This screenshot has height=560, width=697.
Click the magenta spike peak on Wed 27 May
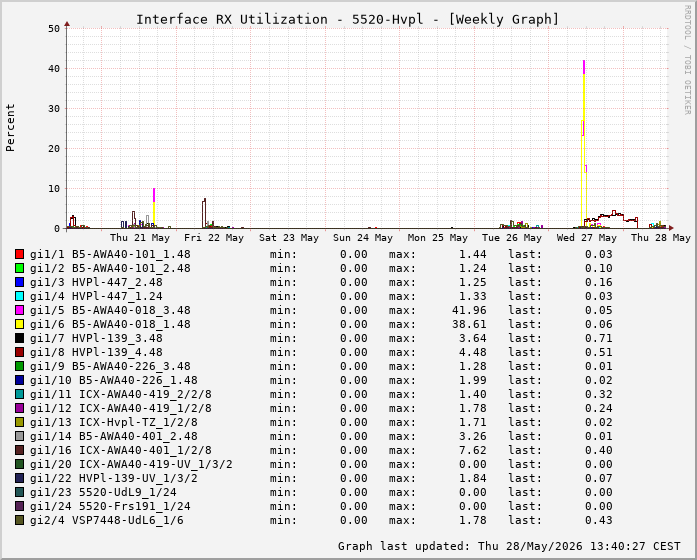[584, 67]
